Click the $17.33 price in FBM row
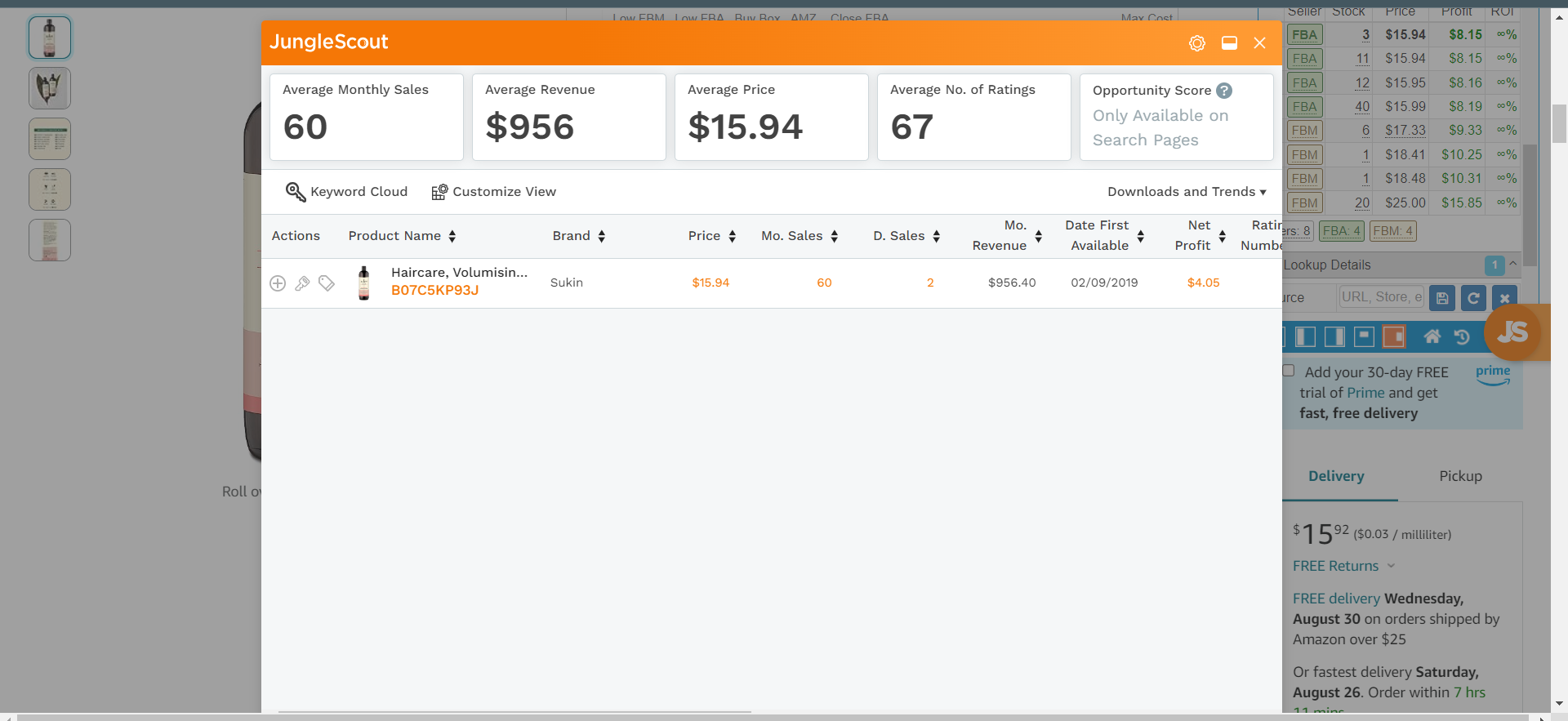 tap(1405, 131)
